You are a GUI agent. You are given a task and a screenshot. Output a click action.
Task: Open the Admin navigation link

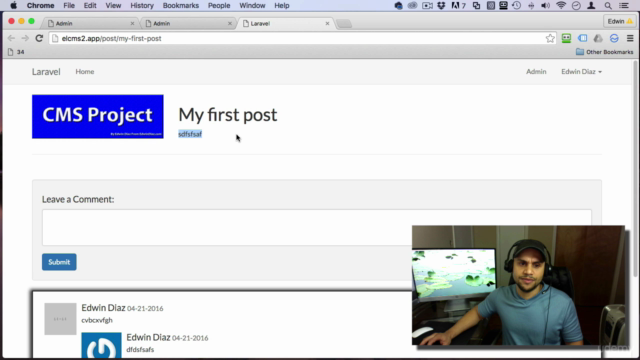point(536,71)
